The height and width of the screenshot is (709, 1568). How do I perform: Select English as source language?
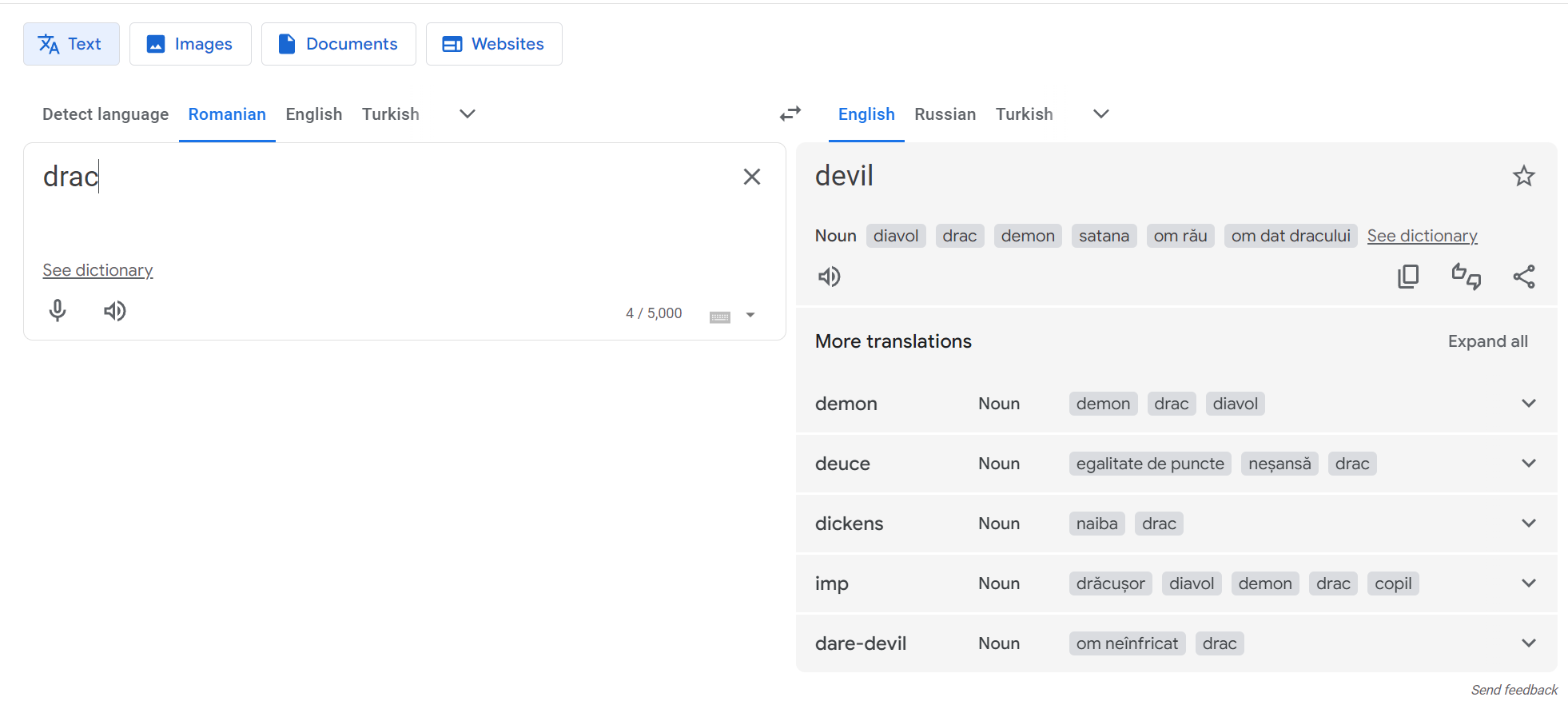coord(314,114)
